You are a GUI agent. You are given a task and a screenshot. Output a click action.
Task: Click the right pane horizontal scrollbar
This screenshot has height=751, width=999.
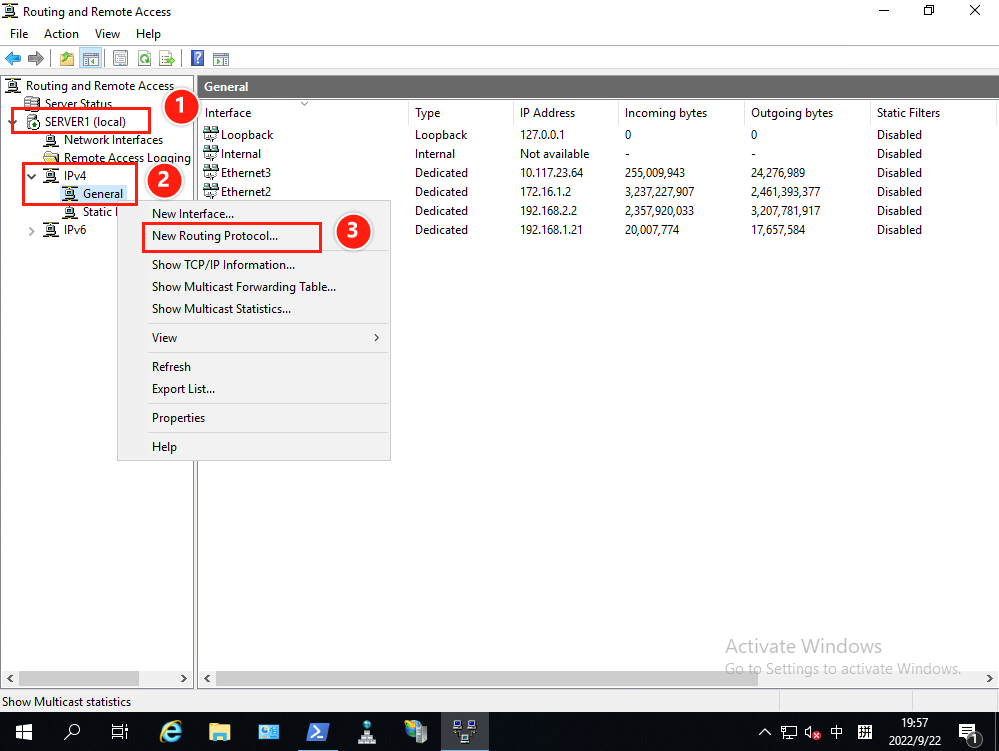tap(598, 678)
